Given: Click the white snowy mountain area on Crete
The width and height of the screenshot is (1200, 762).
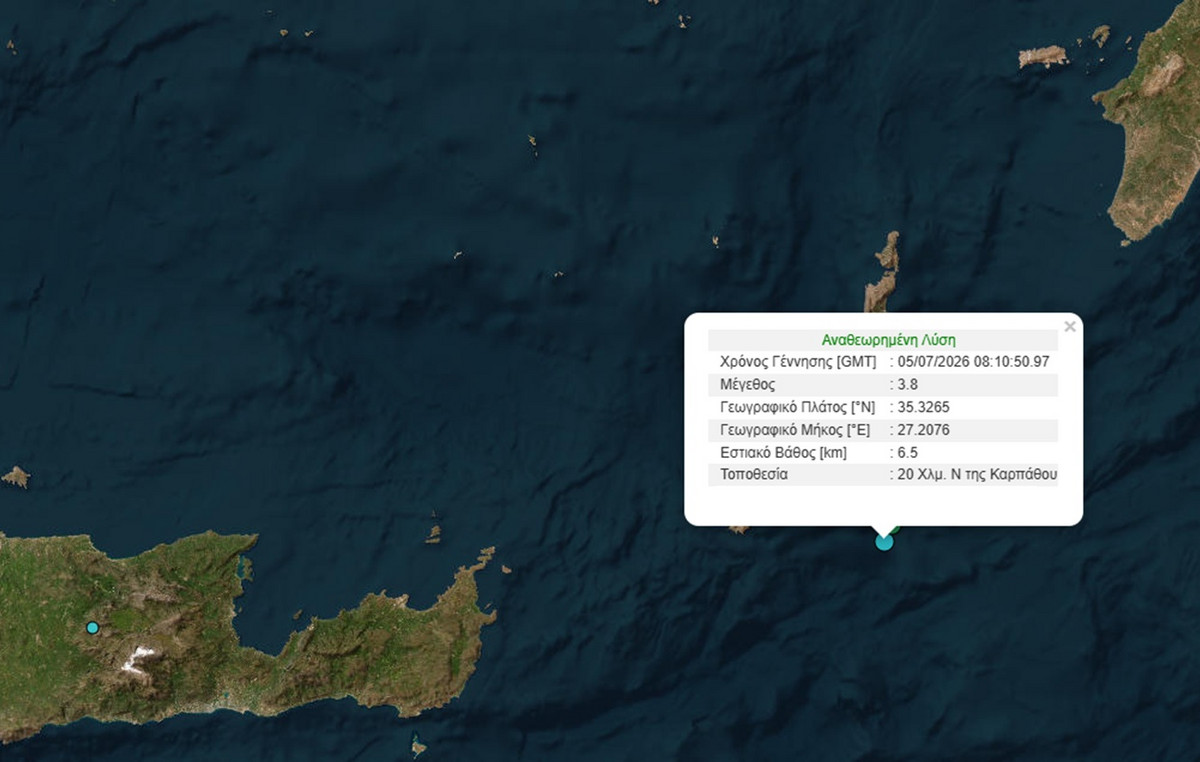Looking at the screenshot, I should 139,658.
